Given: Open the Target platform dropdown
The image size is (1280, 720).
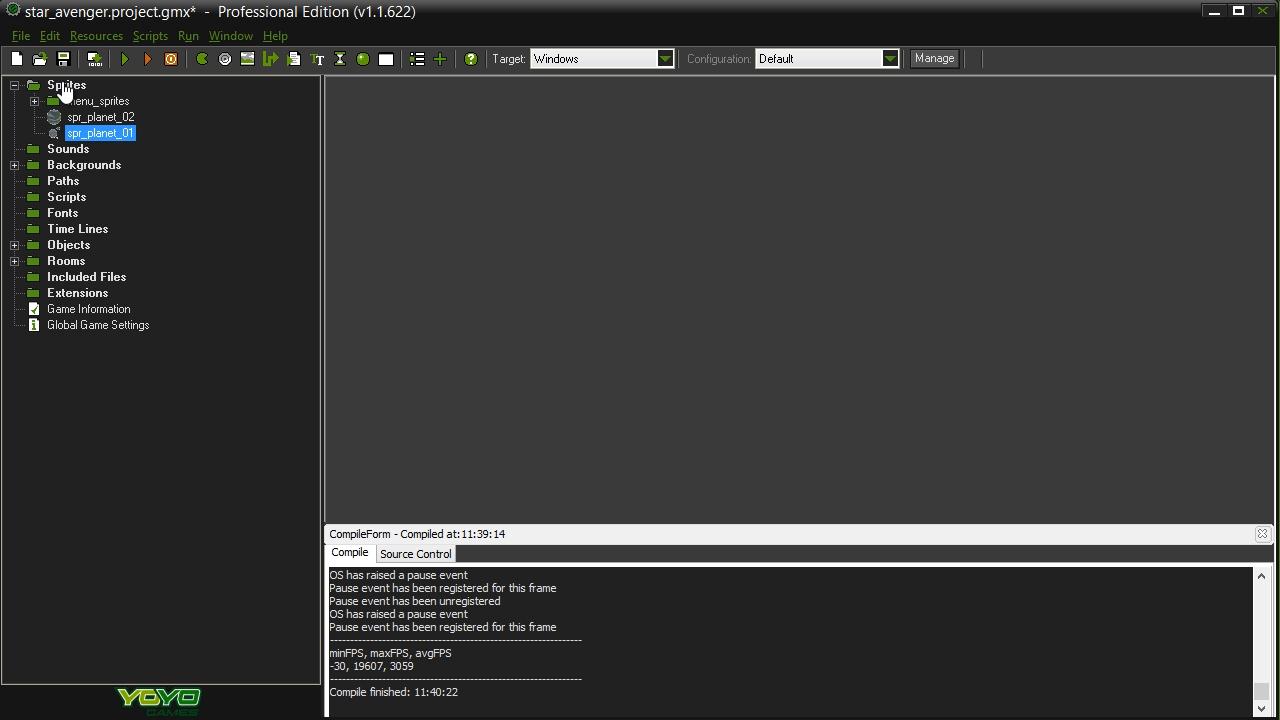Looking at the screenshot, I should coord(665,59).
